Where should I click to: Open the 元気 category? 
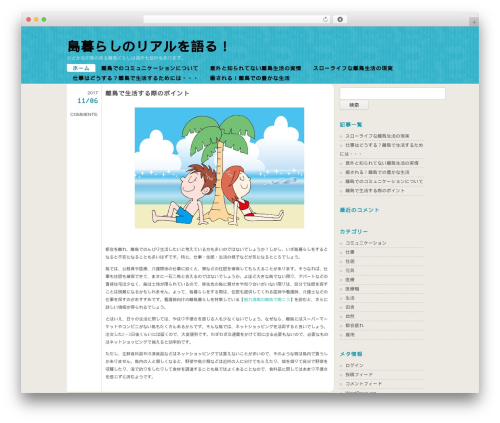[x=350, y=271]
